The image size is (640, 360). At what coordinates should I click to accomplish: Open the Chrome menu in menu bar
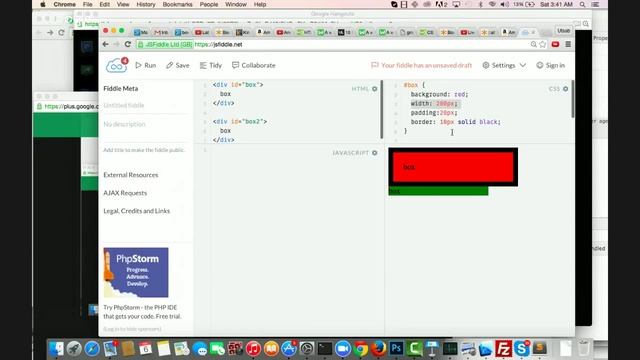64,4
